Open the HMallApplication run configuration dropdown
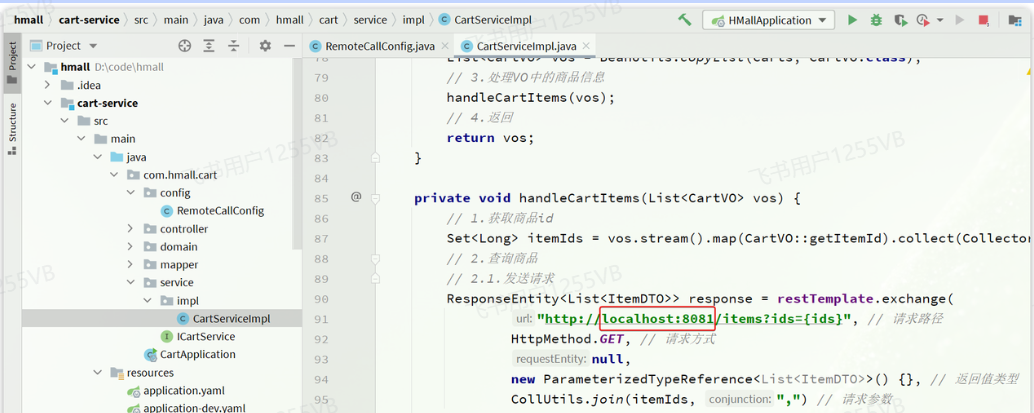Image resolution: width=1034 pixels, height=413 pixels. pos(769,20)
